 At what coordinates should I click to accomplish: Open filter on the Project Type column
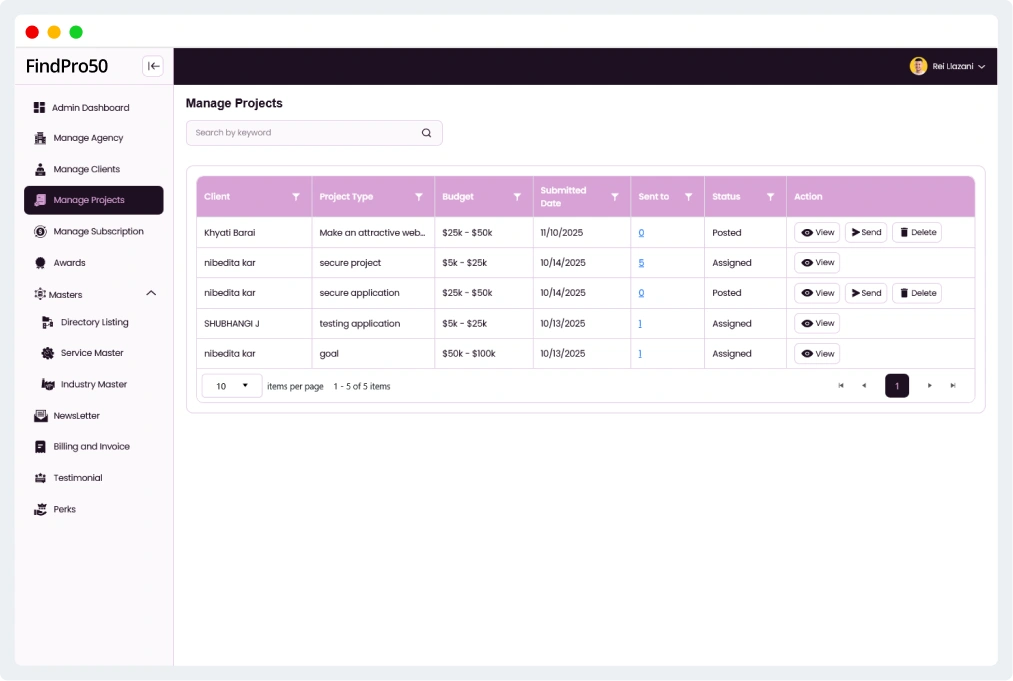[x=419, y=197]
